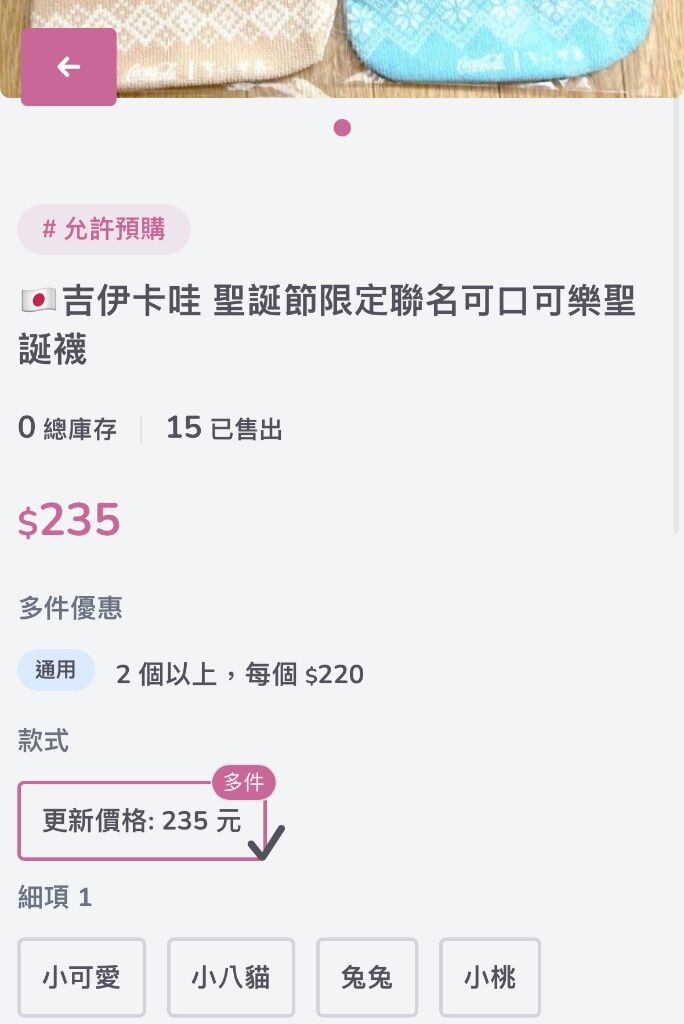Open the 允許預購 hashtag tag

coord(104,229)
